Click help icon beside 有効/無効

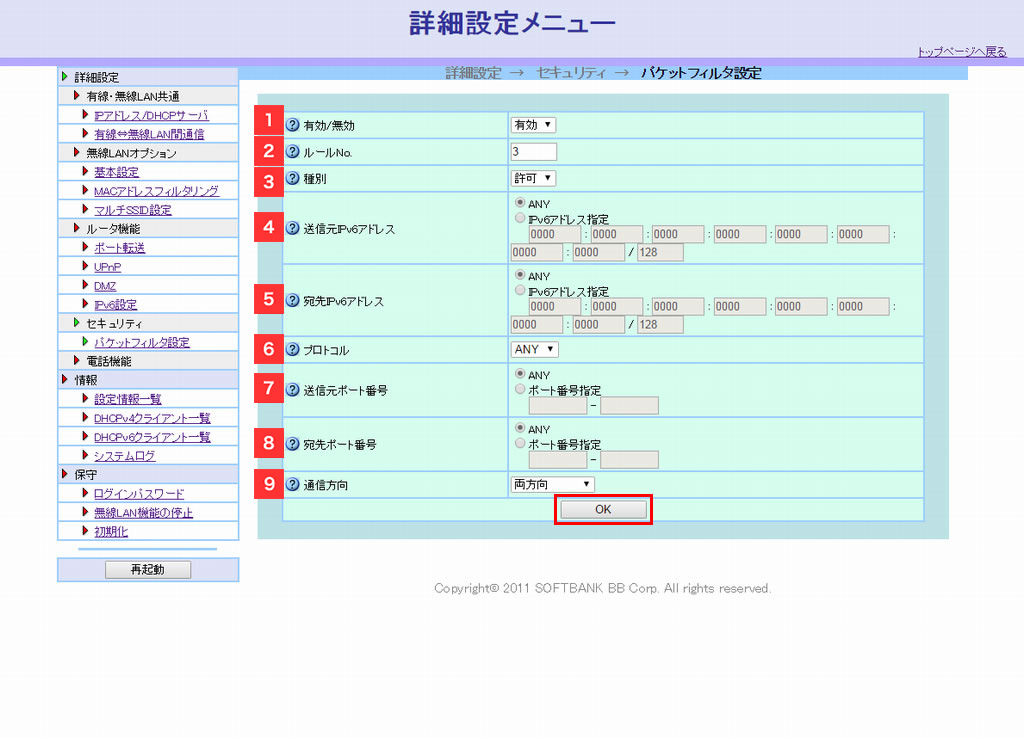click(x=293, y=125)
